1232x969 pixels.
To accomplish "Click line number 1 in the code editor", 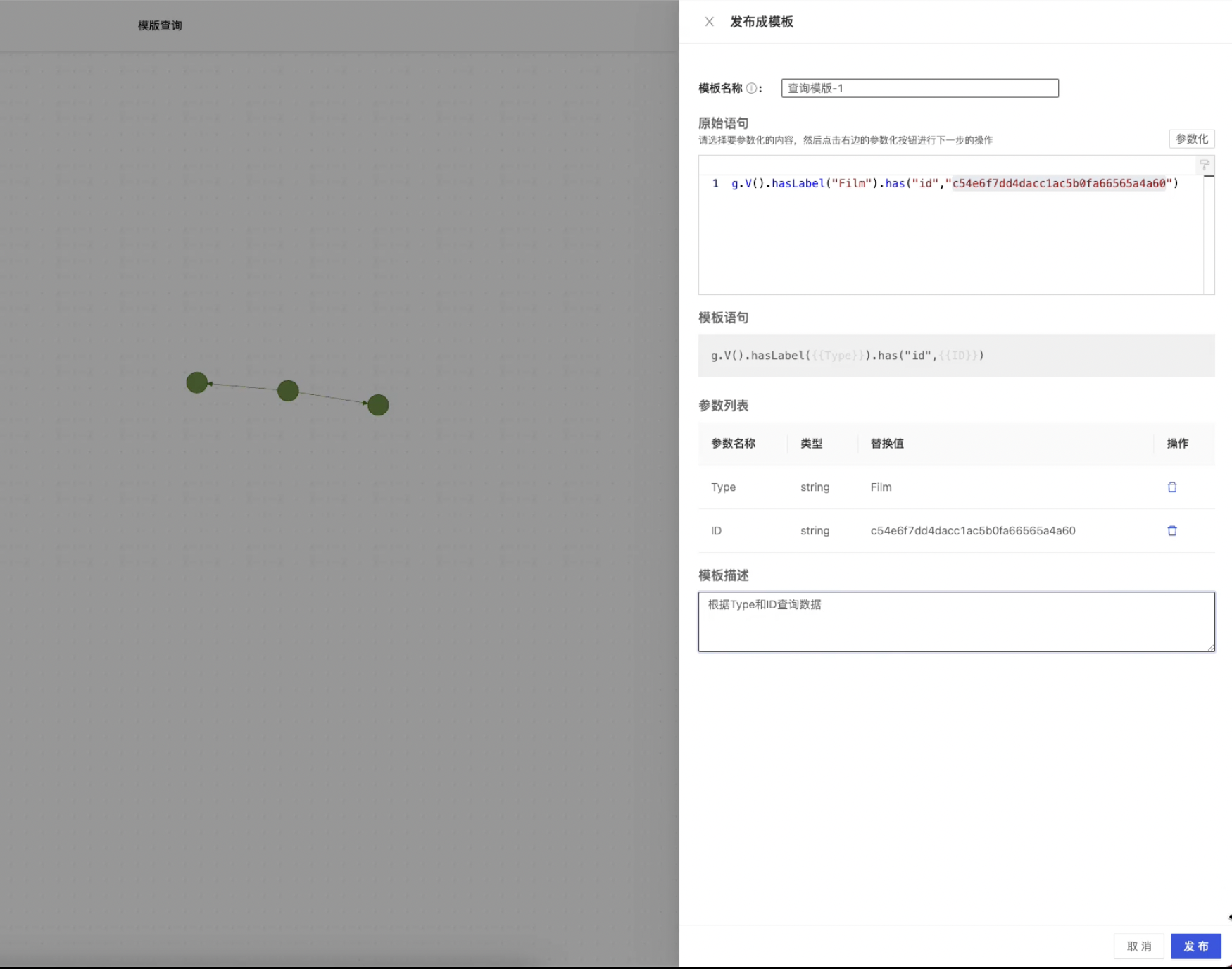I will [x=715, y=183].
